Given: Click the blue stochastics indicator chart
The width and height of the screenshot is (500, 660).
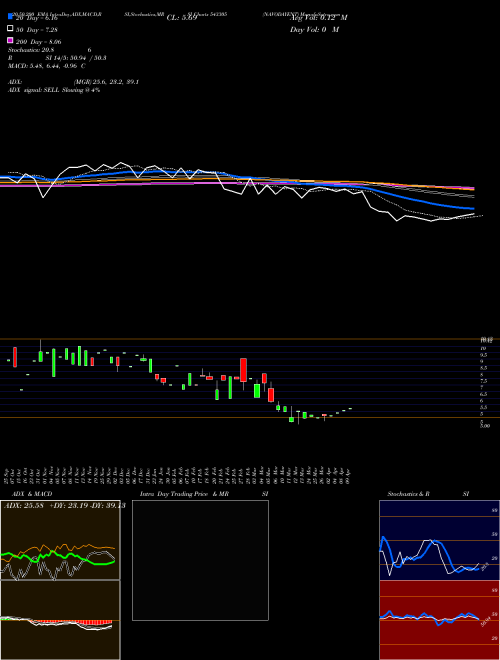Looking at the screenshot, I should click(439, 540).
